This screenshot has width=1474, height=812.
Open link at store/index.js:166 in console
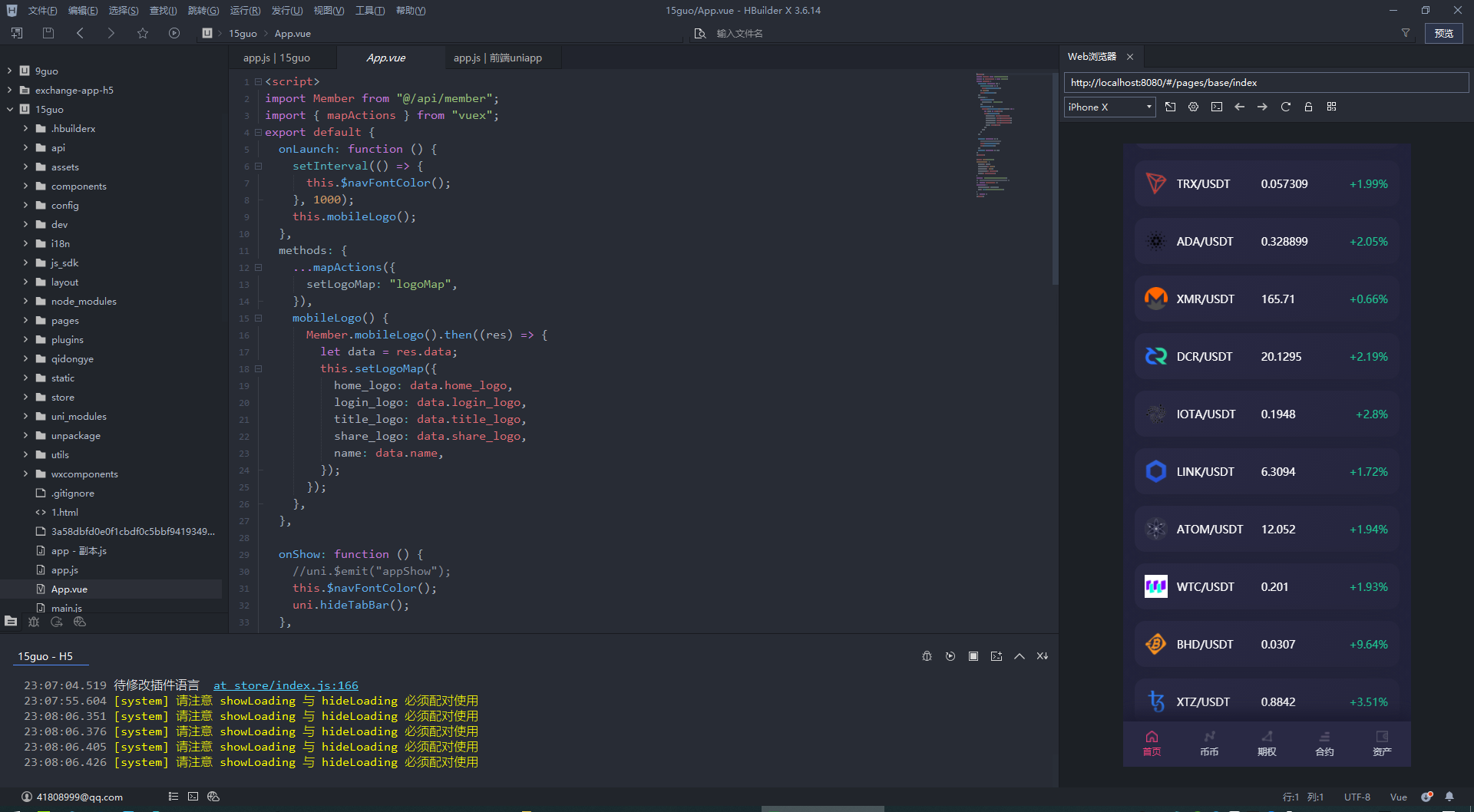point(286,685)
